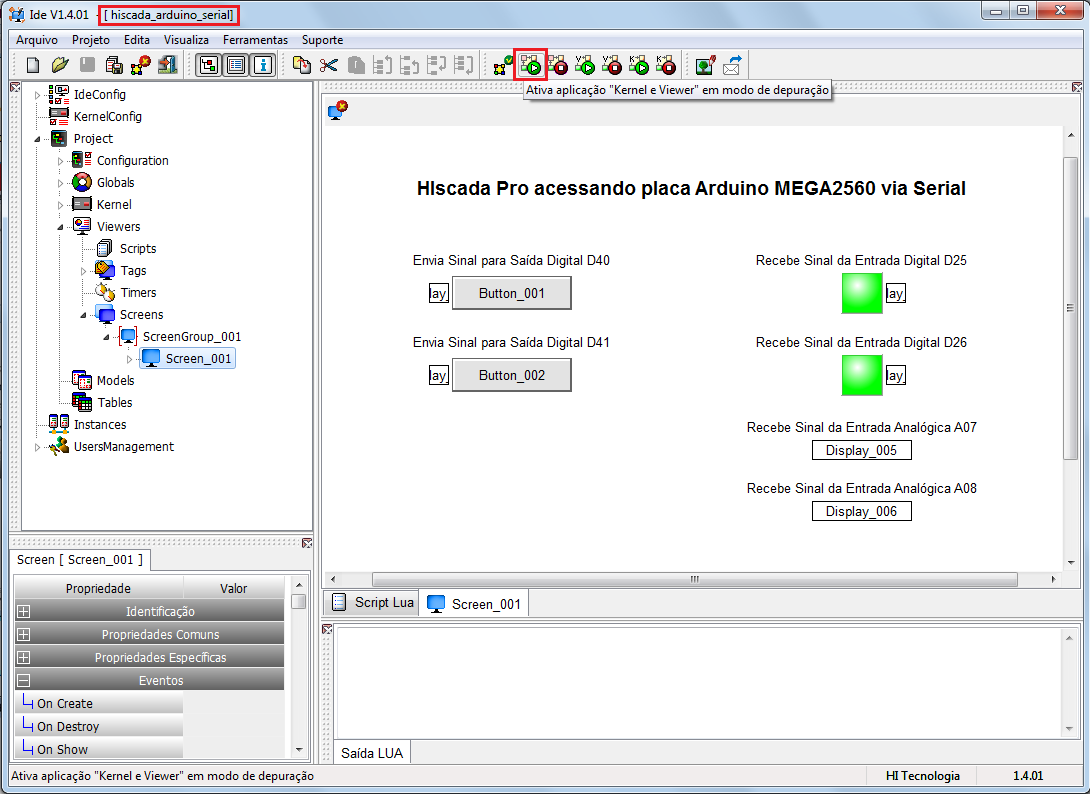Cut selection with the scissors icon
This screenshot has width=1090, height=794.
point(329,65)
